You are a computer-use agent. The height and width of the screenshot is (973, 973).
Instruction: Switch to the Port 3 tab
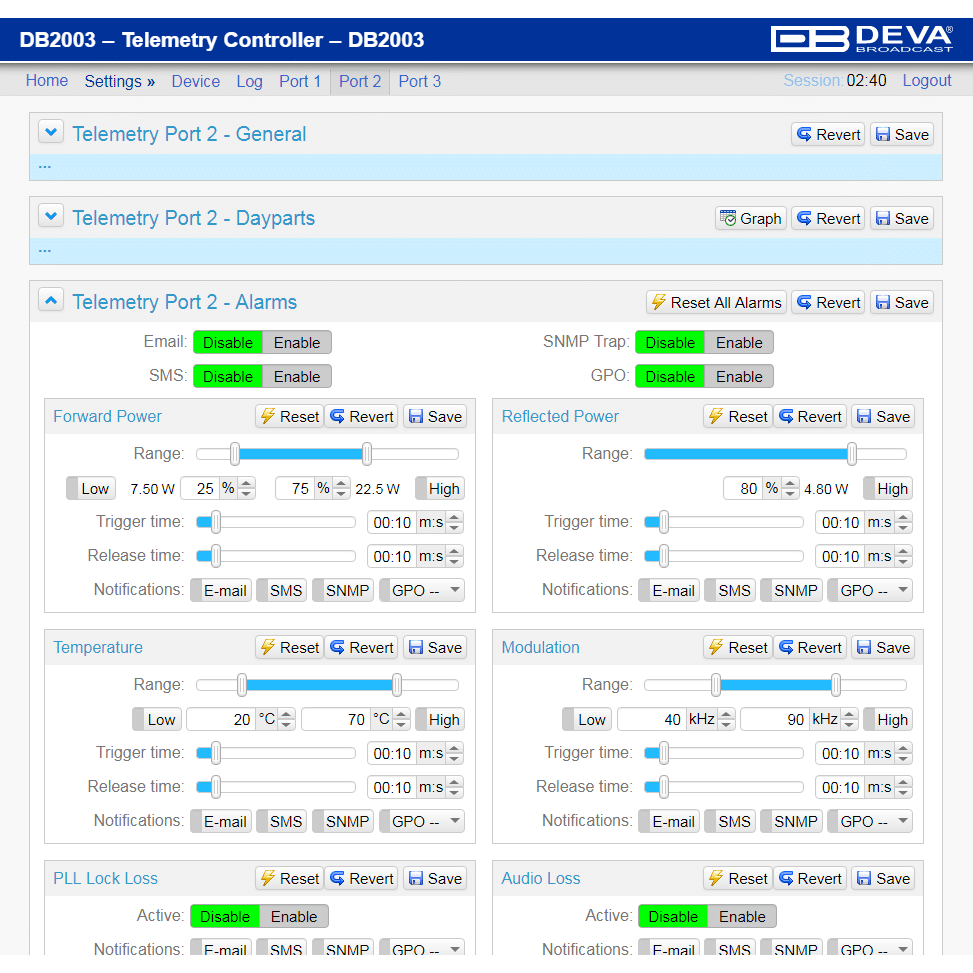coord(419,82)
